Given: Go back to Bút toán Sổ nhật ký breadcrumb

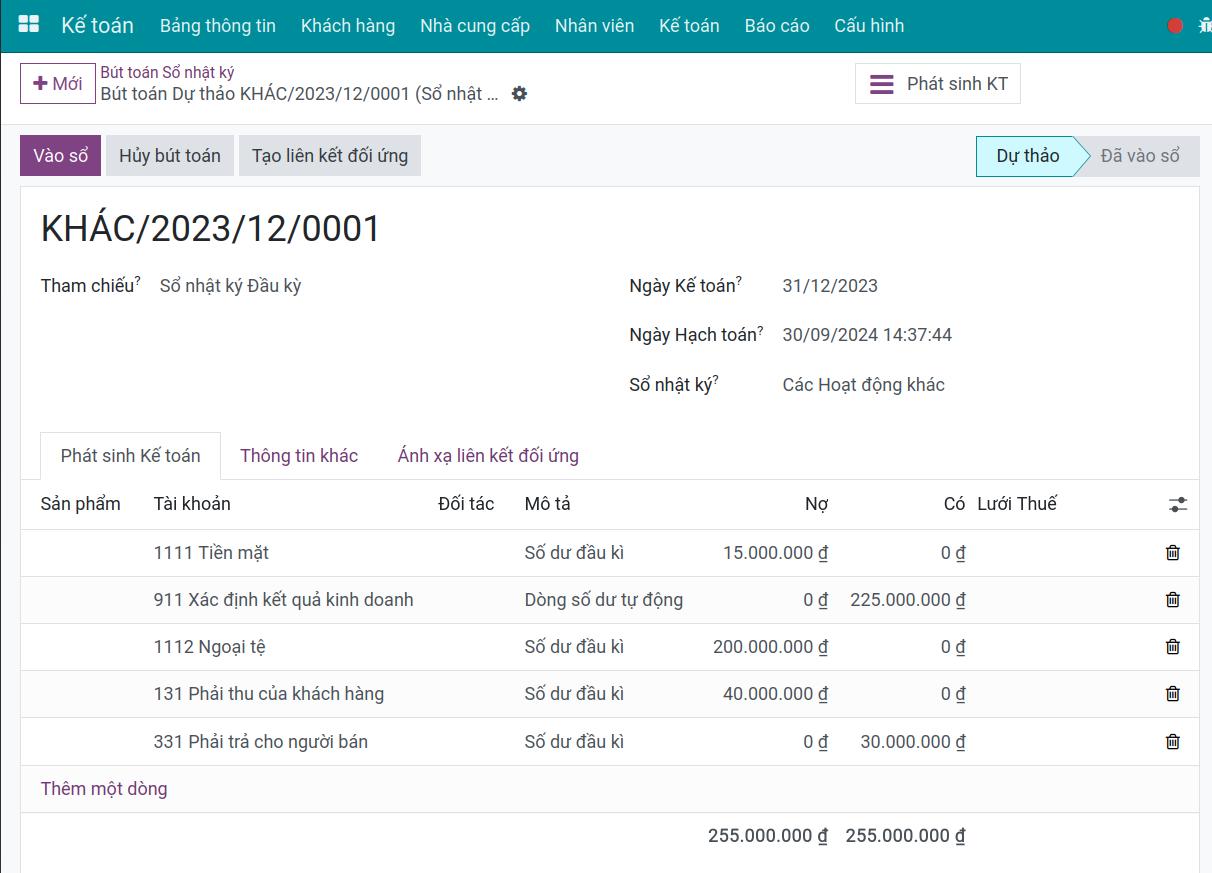Looking at the screenshot, I should [x=167, y=72].
